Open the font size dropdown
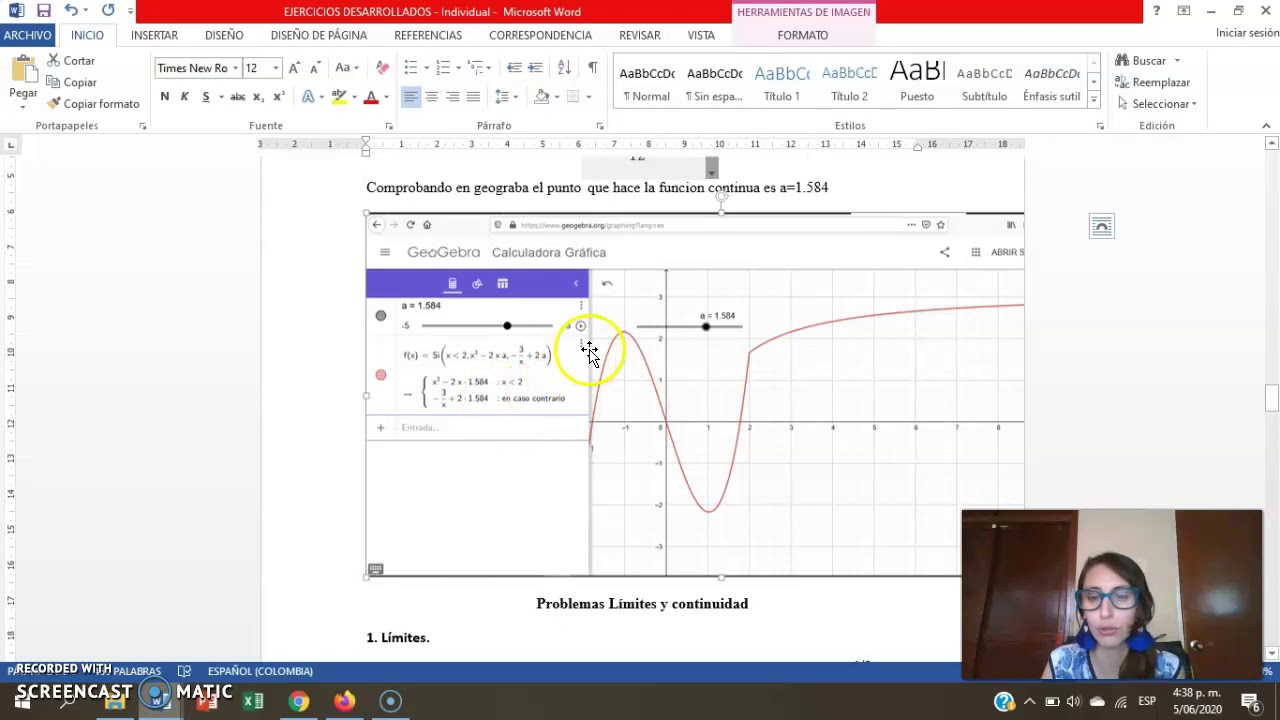This screenshot has width=1280, height=720. click(x=275, y=68)
